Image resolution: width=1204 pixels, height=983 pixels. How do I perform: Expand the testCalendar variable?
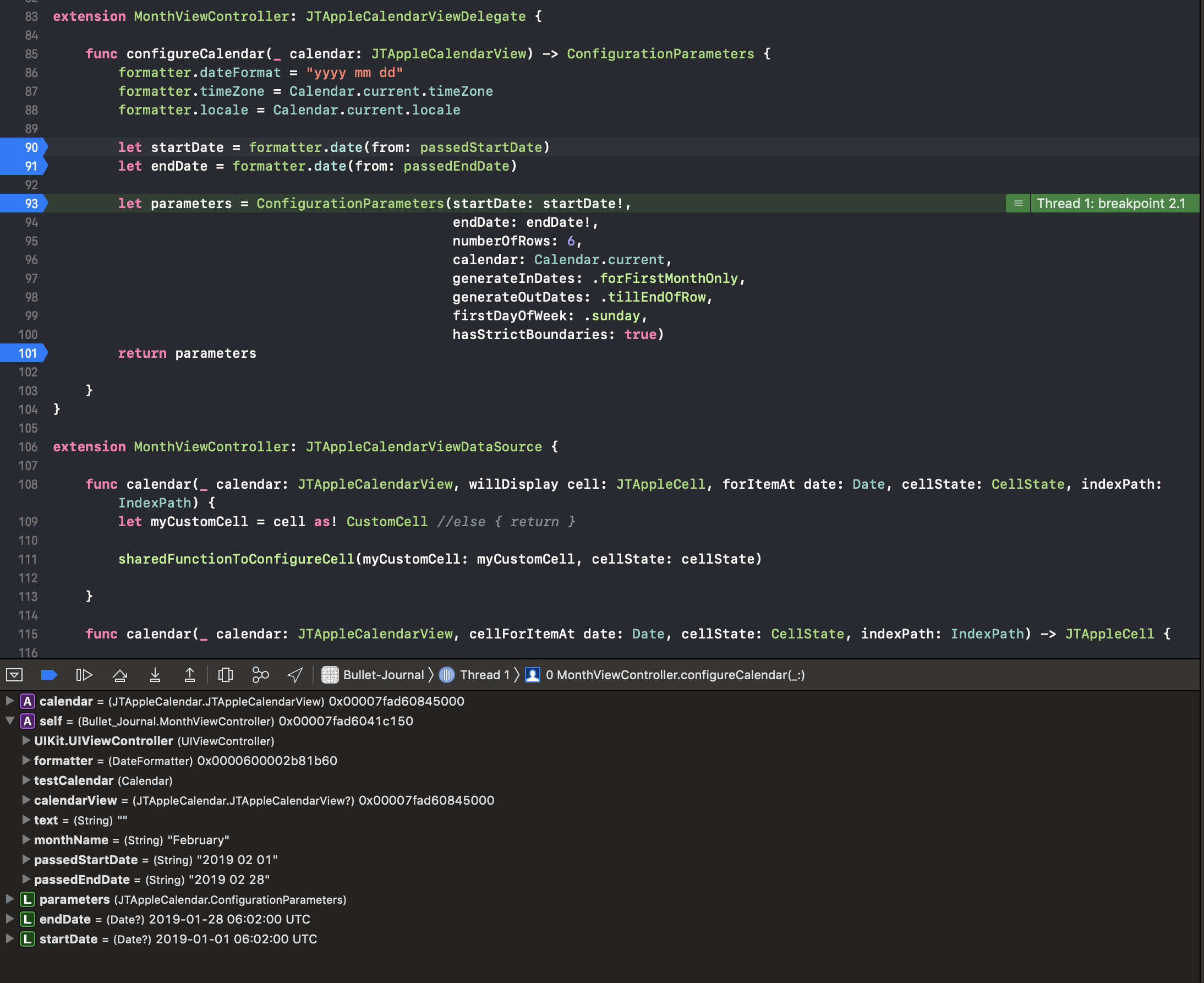click(x=26, y=780)
